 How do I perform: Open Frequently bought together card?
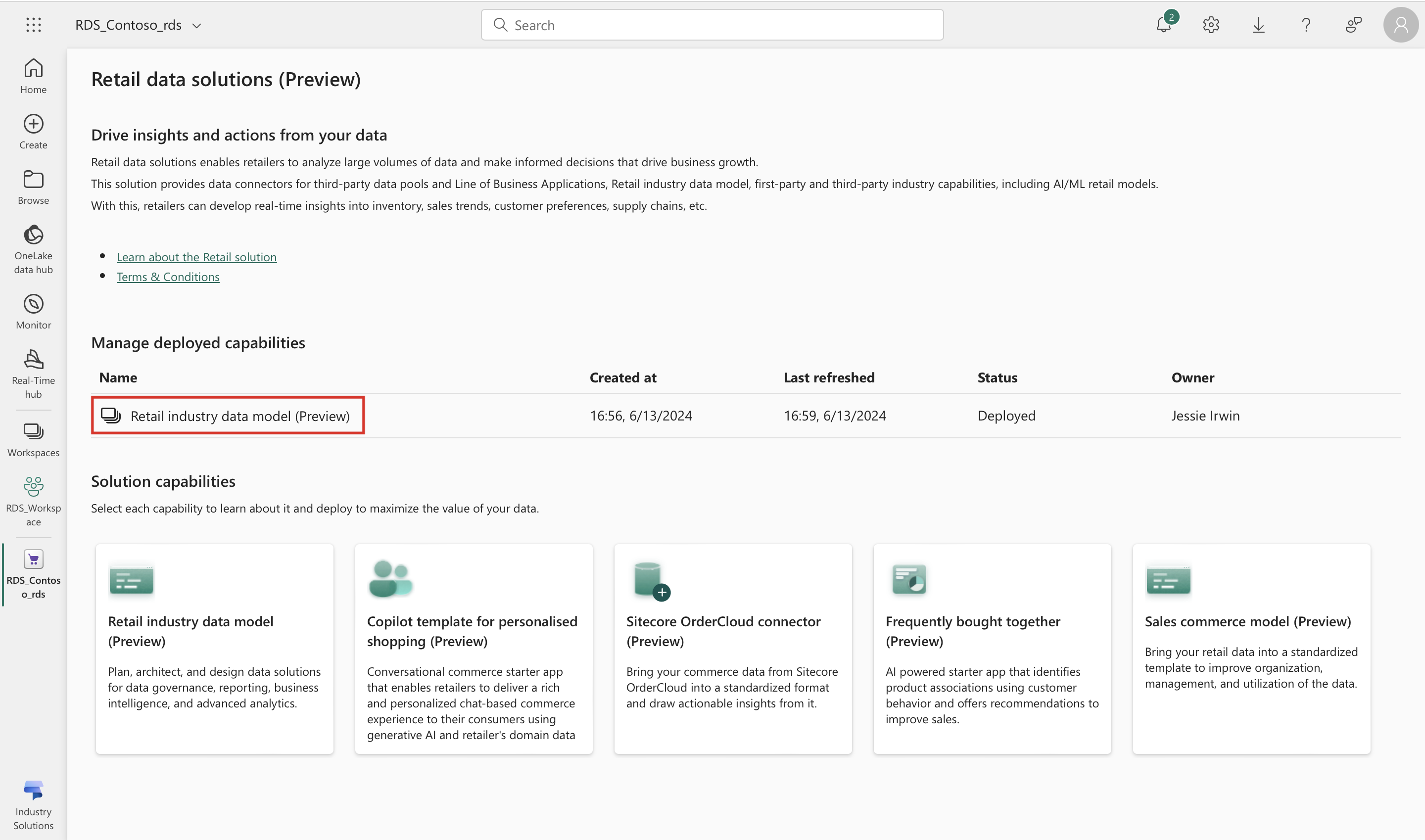(x=992, y=649)
